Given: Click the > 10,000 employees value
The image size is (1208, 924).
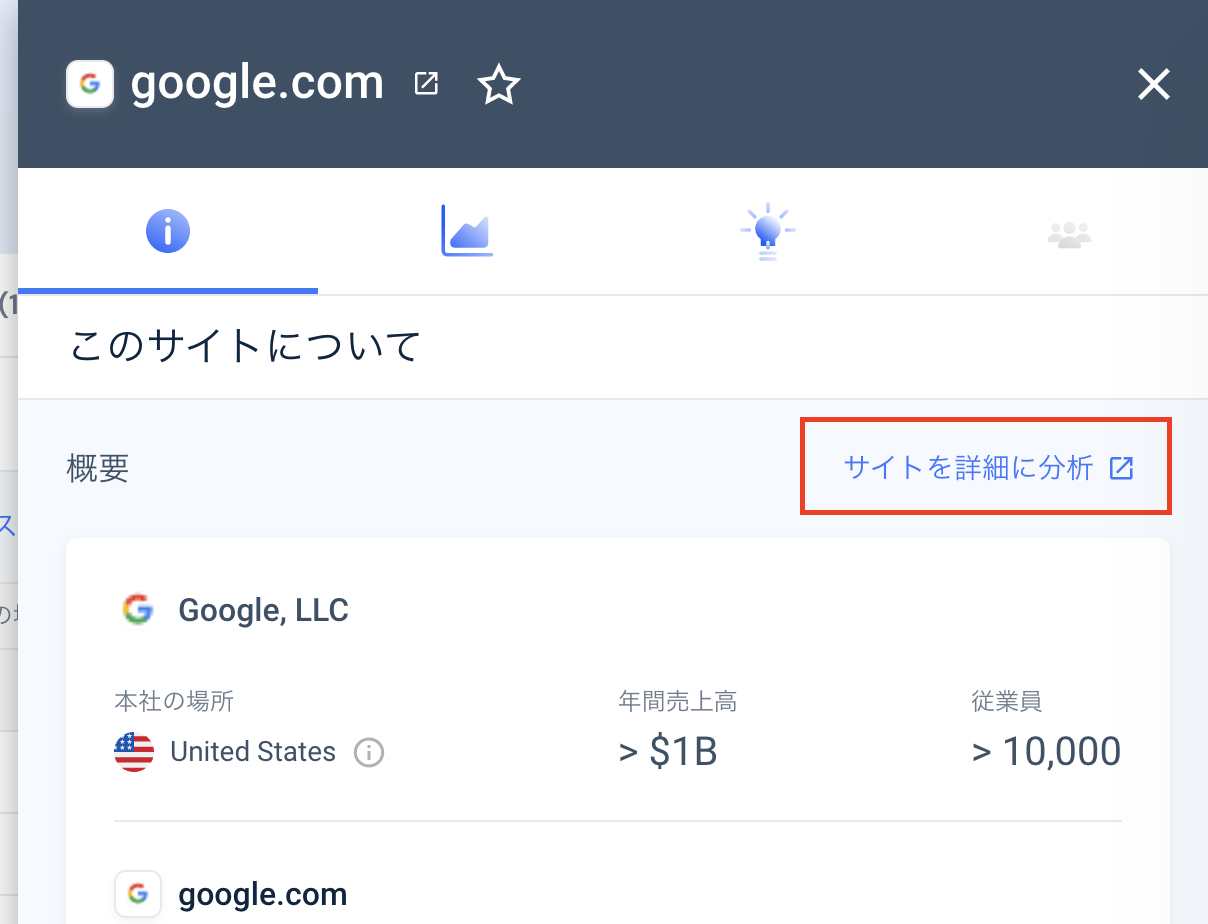Looking at the screenshot, I should pos(1046,752).
